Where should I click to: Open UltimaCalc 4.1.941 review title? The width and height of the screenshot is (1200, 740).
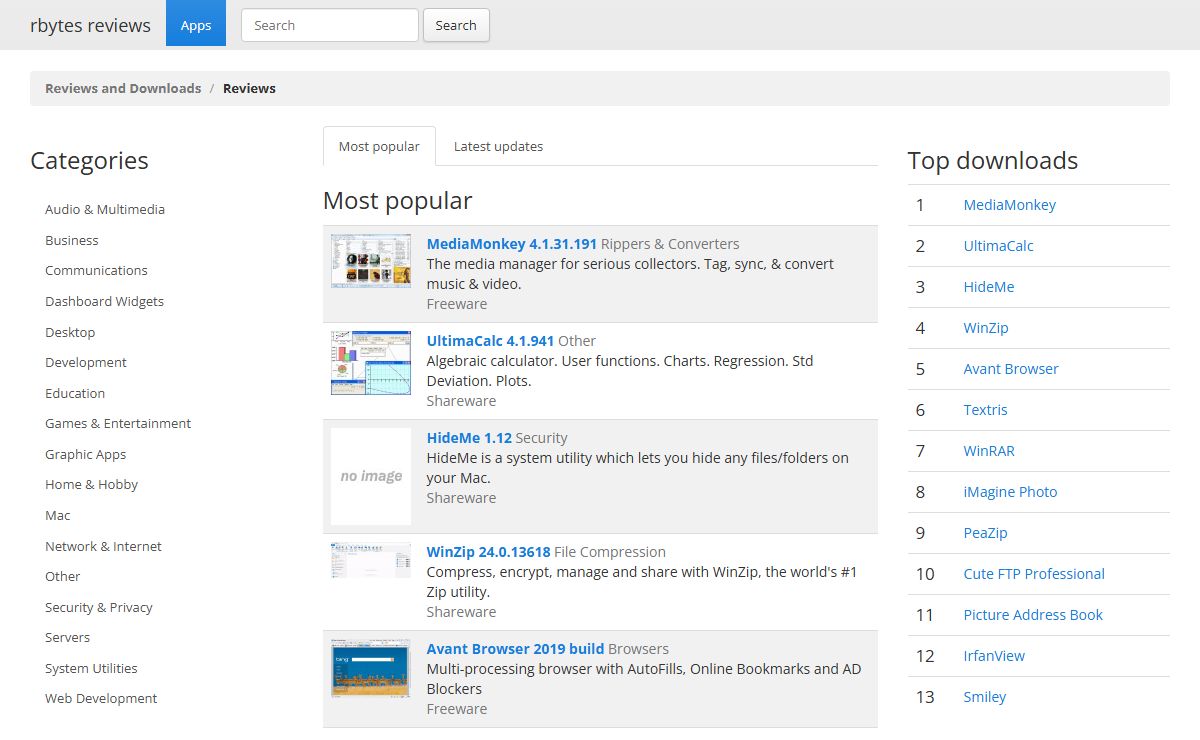click(490, 341)
